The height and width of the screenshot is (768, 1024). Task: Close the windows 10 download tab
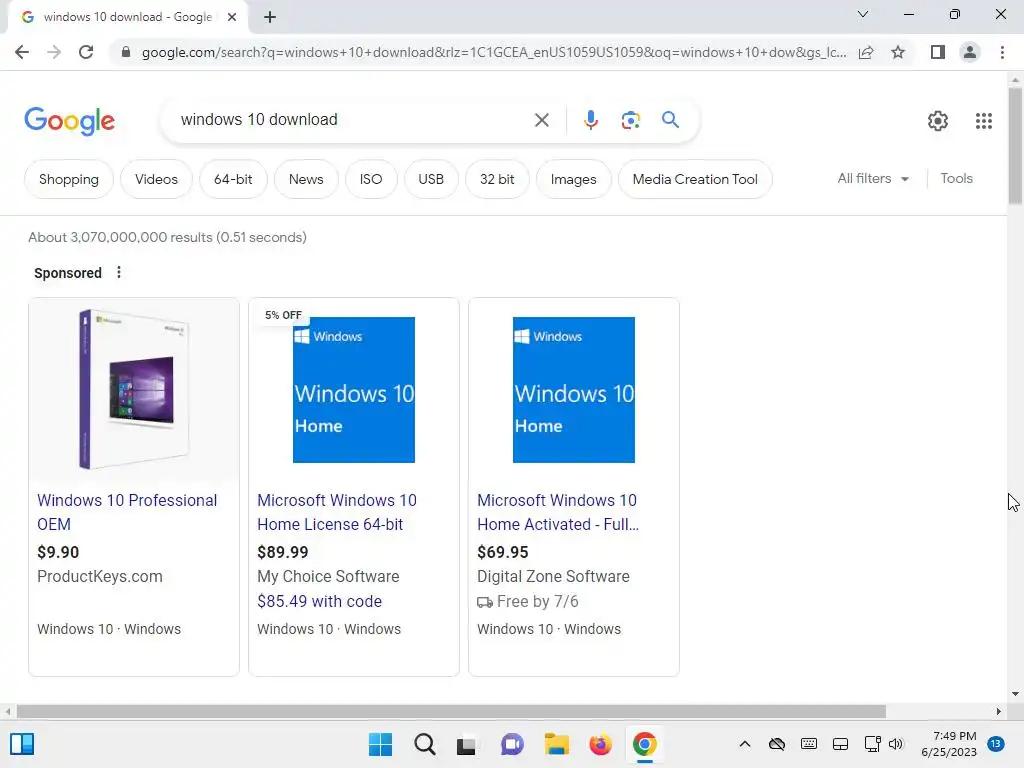click(232, 17)
